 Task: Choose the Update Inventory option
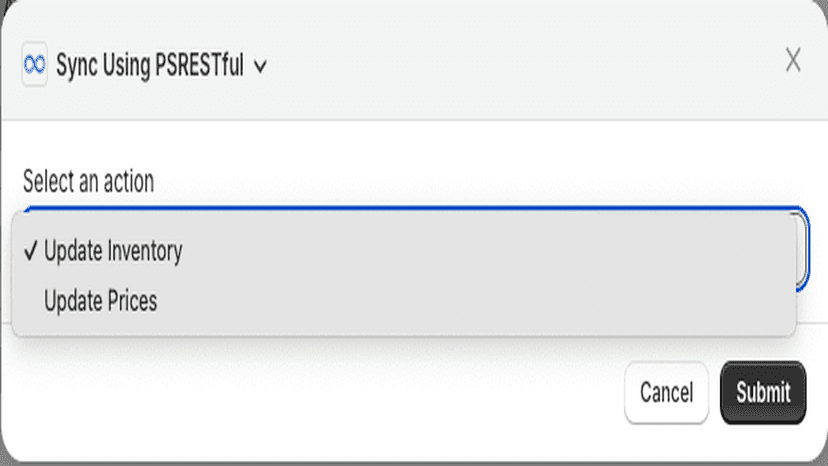point(403,251)
